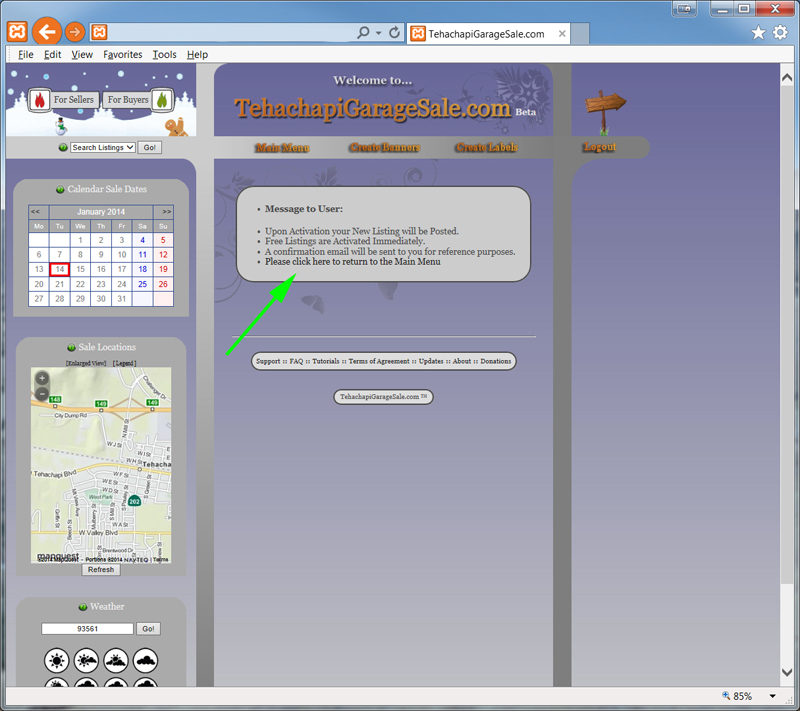Open the Create Banners link

click(x=385, y=147)
